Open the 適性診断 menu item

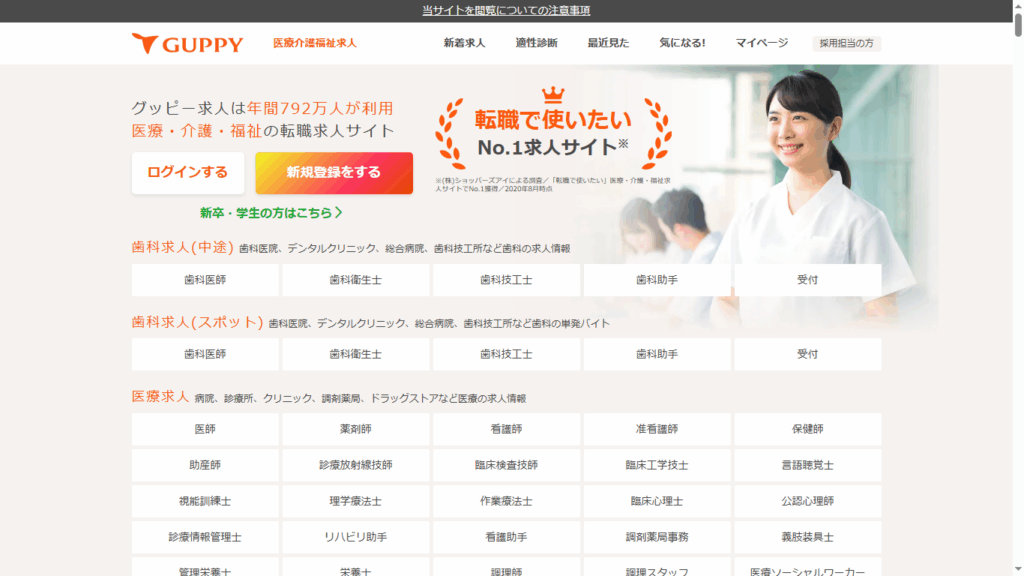tap(536, 43)
